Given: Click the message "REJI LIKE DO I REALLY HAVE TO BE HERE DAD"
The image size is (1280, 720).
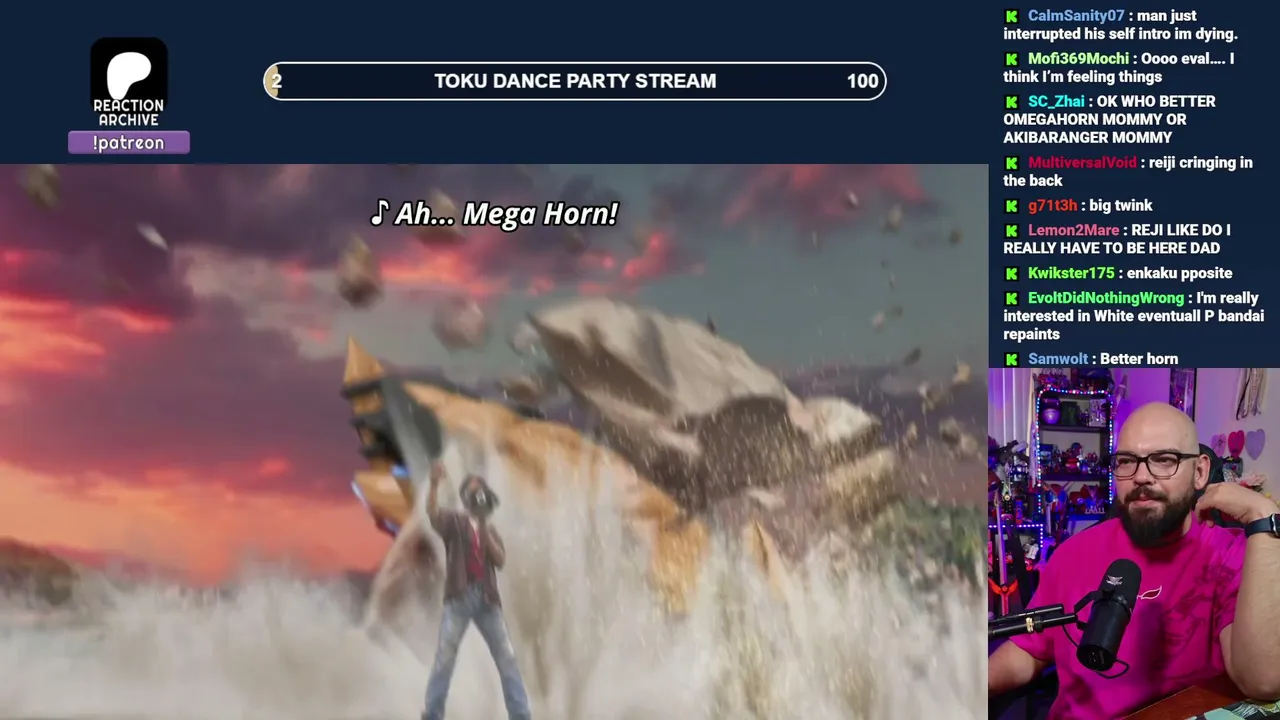Looking at the screenshot, I should click(1117, 240).
